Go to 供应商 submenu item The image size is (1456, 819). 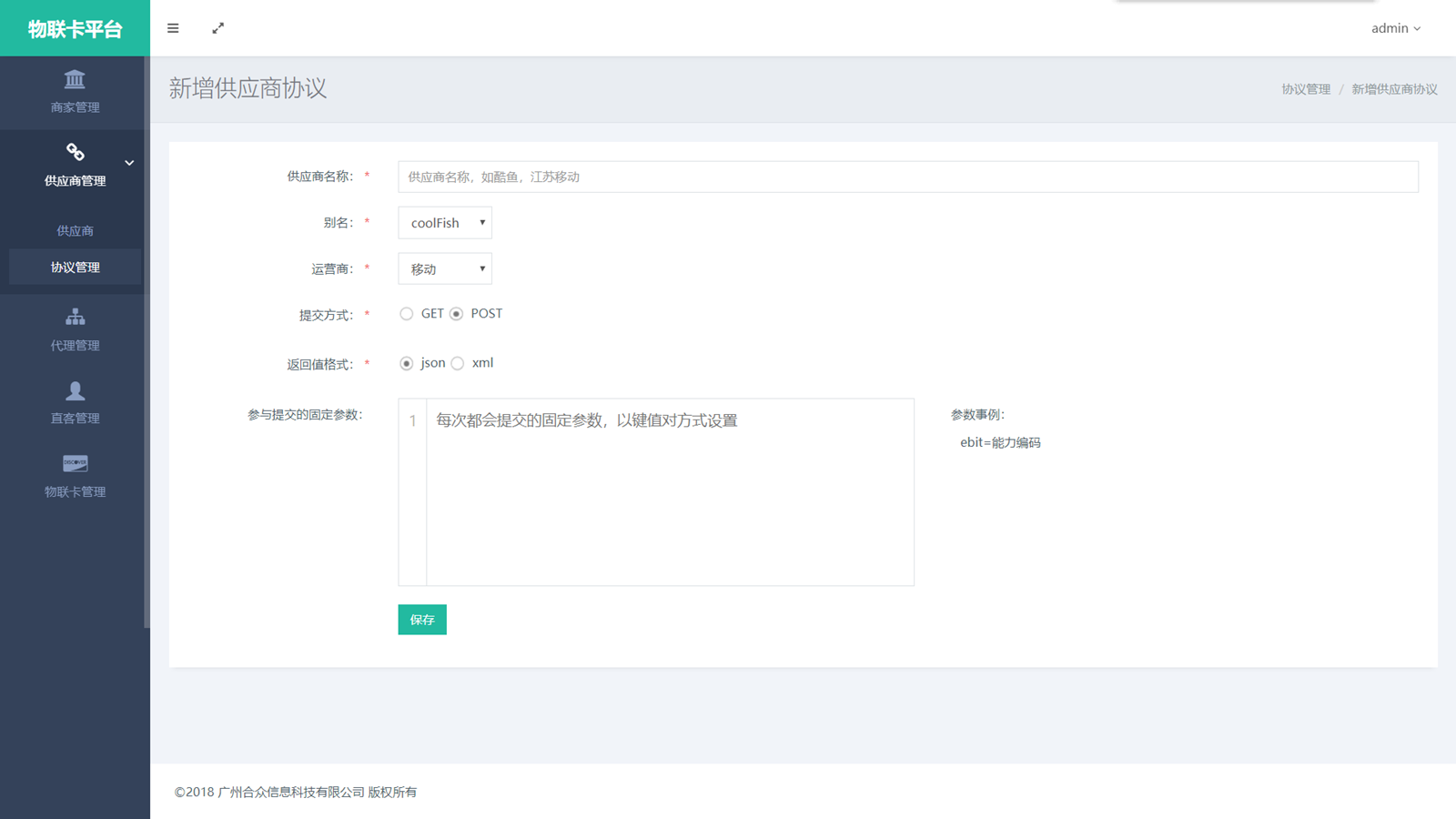click(75, 231)
